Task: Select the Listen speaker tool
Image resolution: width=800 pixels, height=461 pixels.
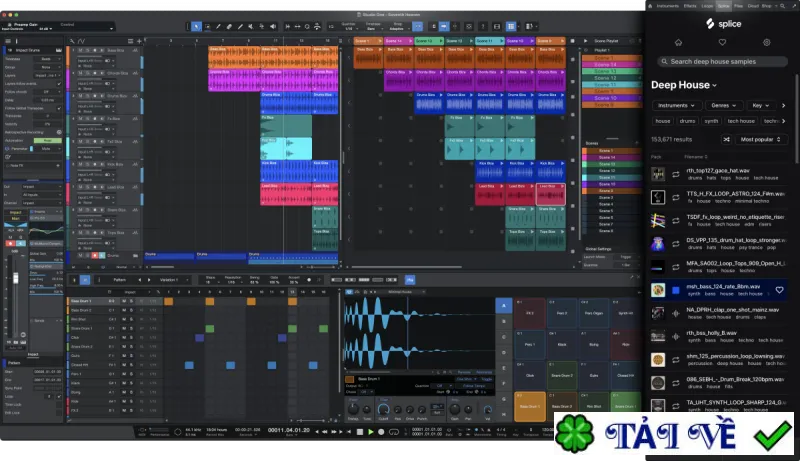Action: point(273,27)
